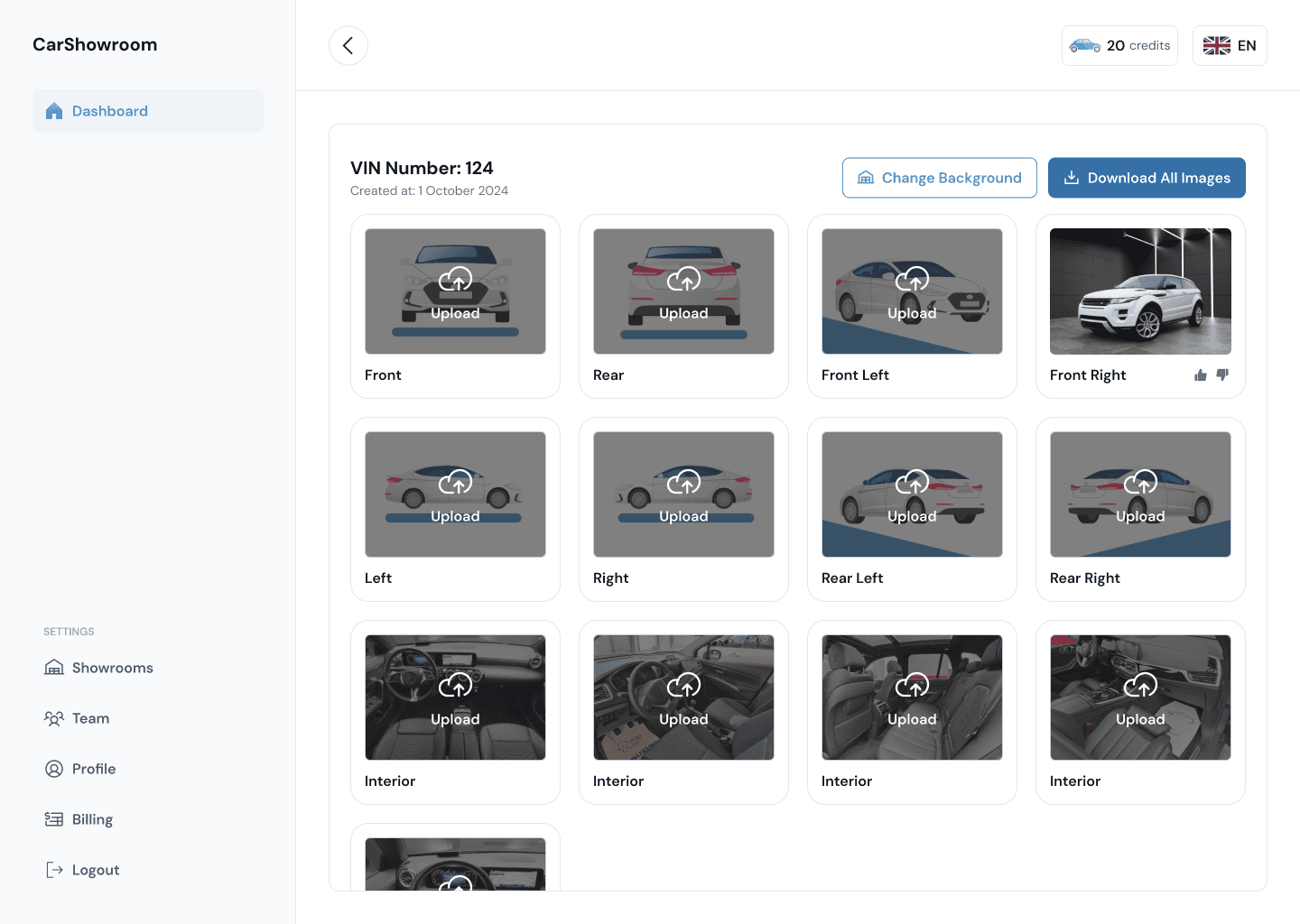This screenshot has width=1300, height=924.
Task: Click the CarShowroom logo text
Action: (x=95, y=45)
